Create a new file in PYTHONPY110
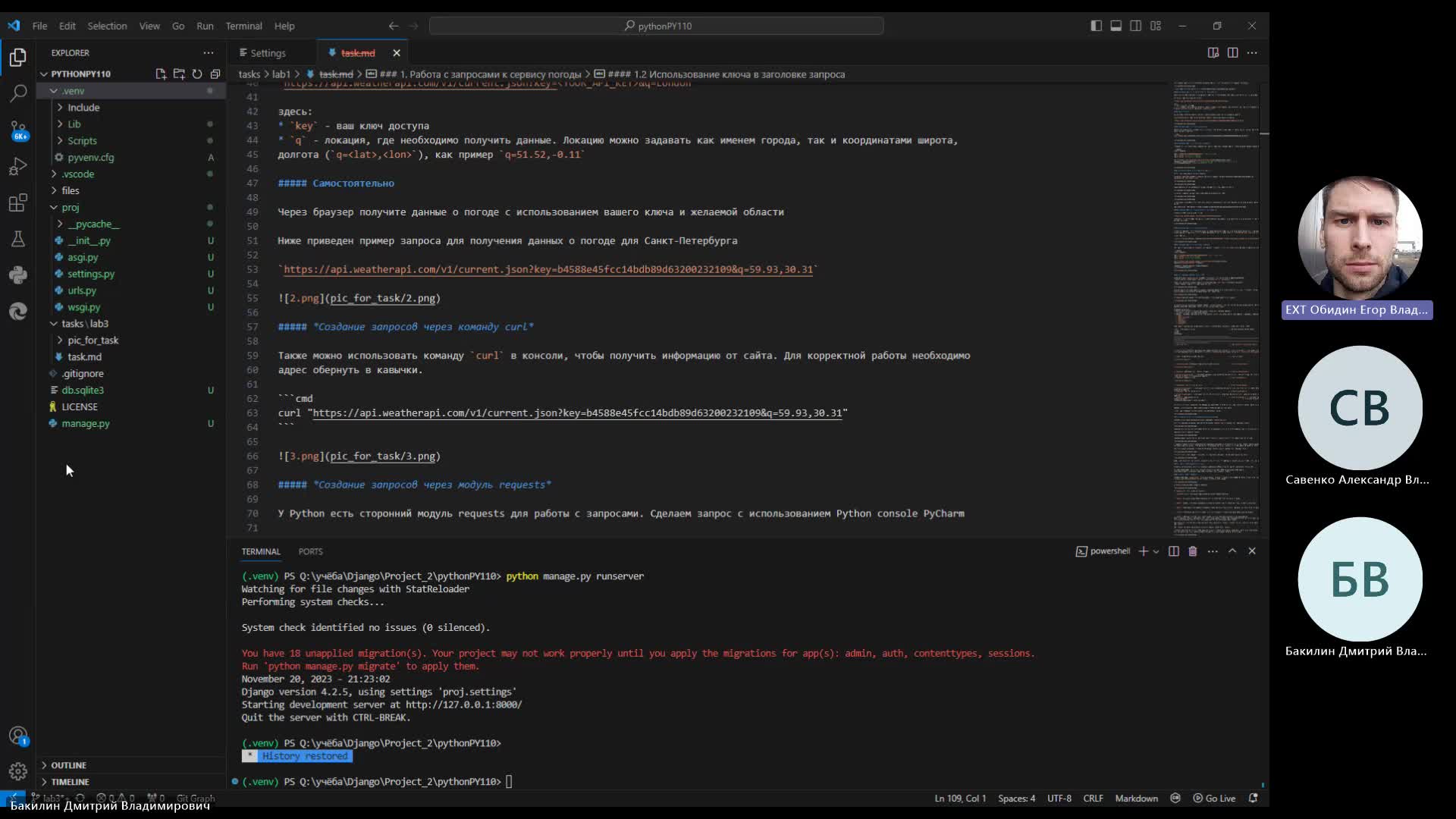The image size is (1456, 819). pos(161,74)
